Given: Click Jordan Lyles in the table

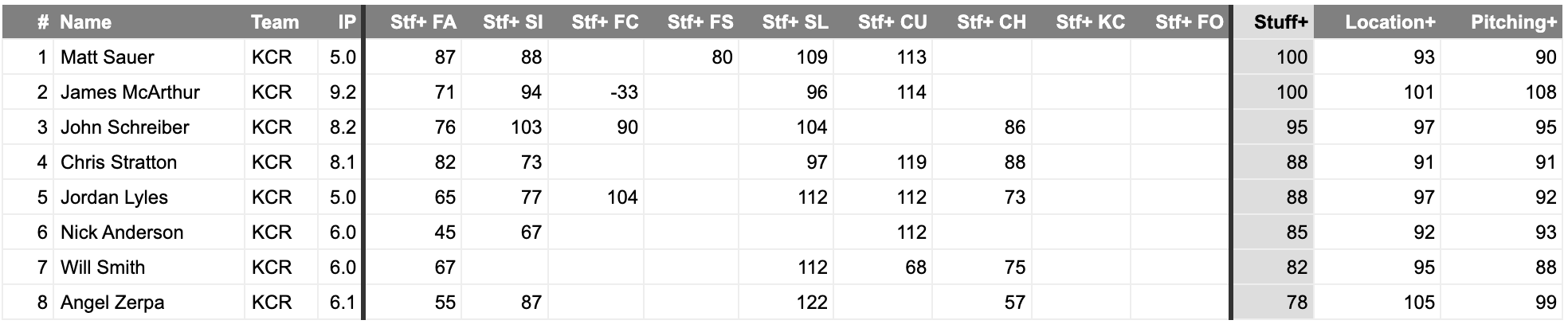Looking at the screenshot, I should tap(114, 197).
